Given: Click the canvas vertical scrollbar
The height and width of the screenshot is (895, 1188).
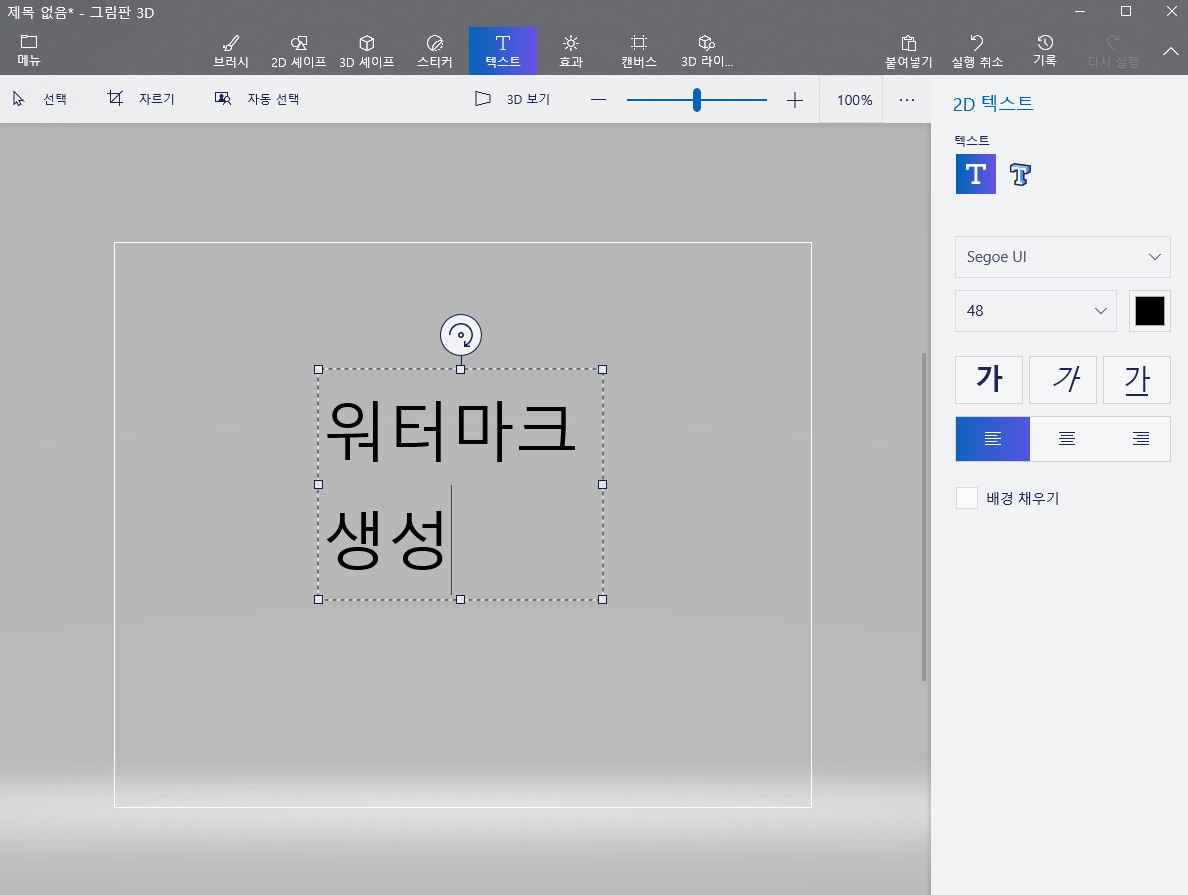Looking at the screenshot, I should 924,516.
